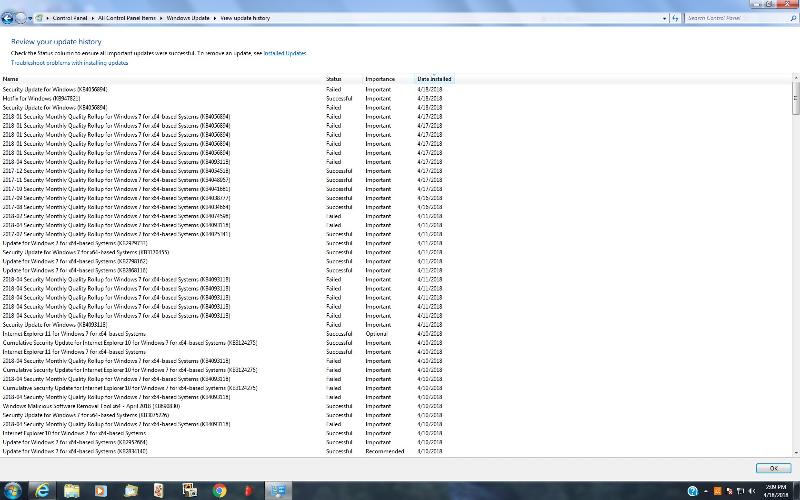The width and height of the screenshot is (800, 500).
Task: Click the Search Control Panel field
Action: (x=736, y=18)
